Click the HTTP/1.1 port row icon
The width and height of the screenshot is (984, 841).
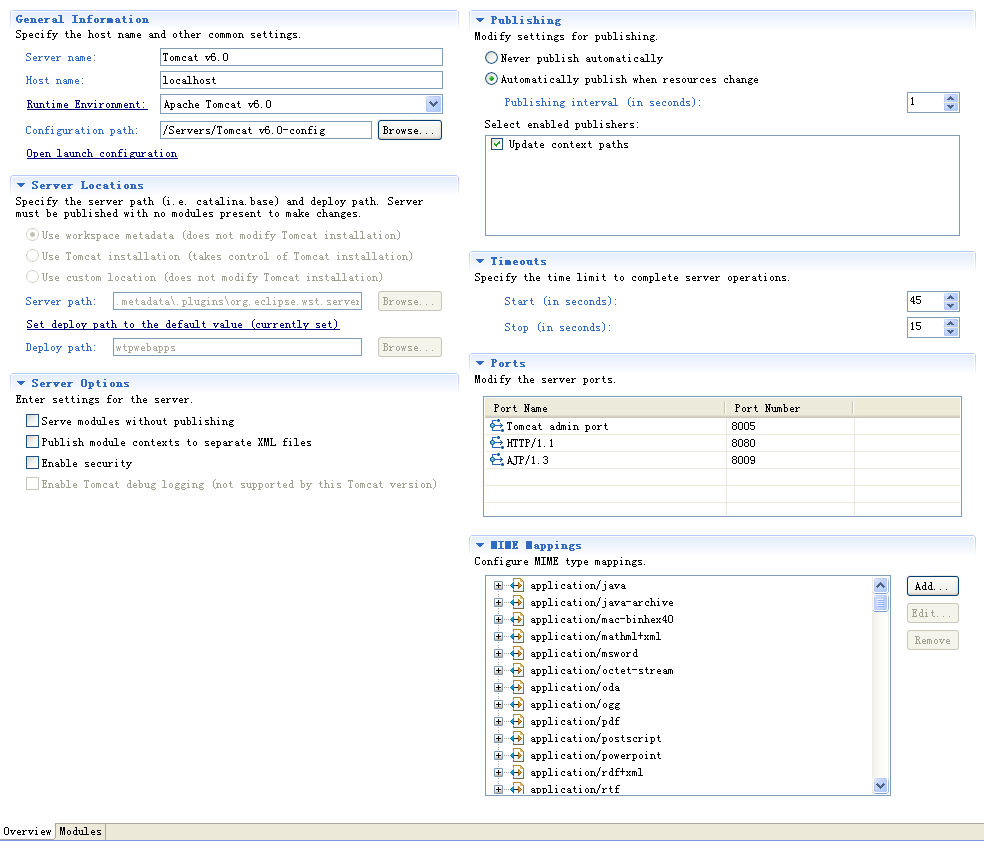(496, 443)
